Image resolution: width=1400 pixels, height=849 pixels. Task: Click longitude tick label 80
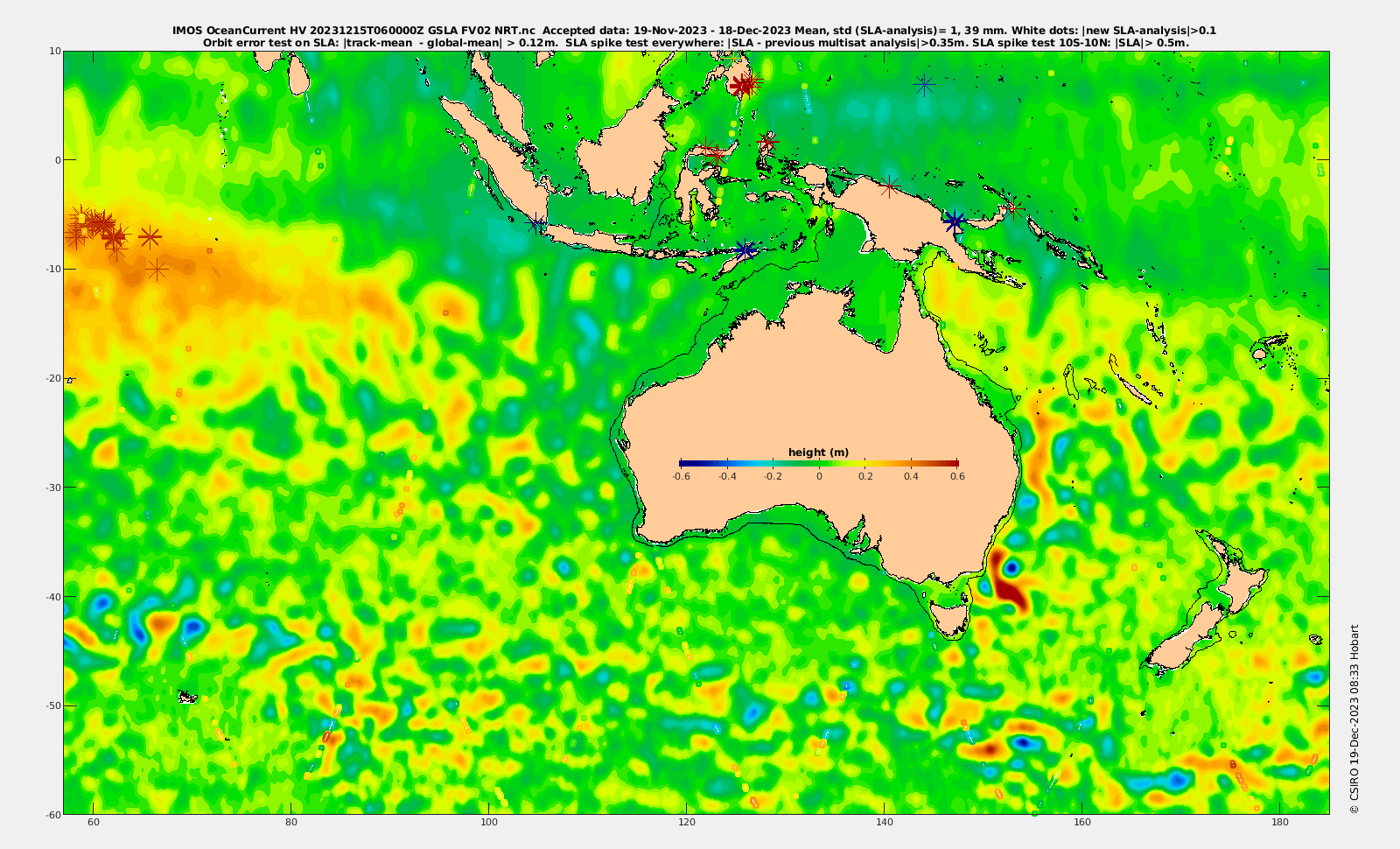point(291,823)
